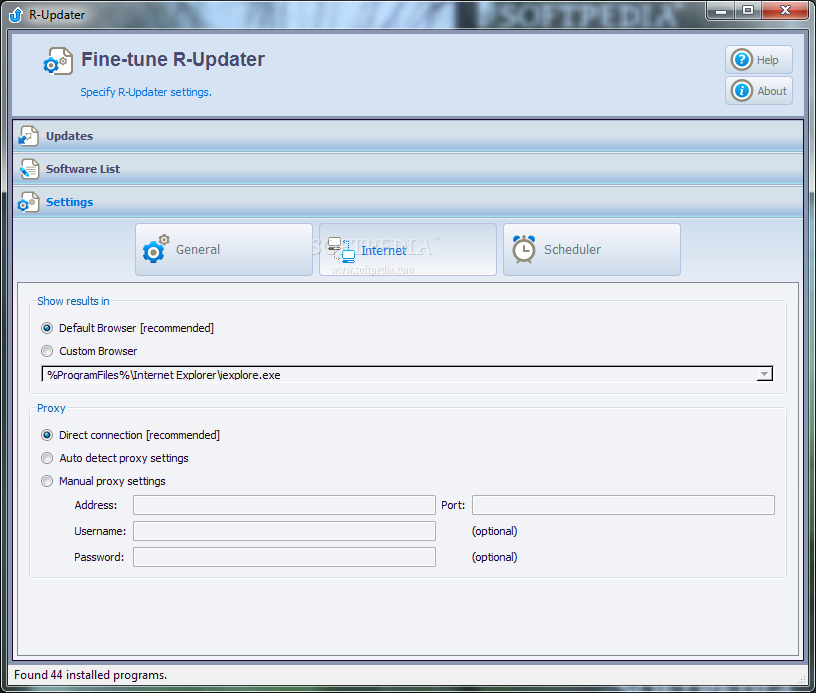Click the Internet tab computers icon
Image resolution: width=816 pixels, height=693 pixels.
click(341, 250)
